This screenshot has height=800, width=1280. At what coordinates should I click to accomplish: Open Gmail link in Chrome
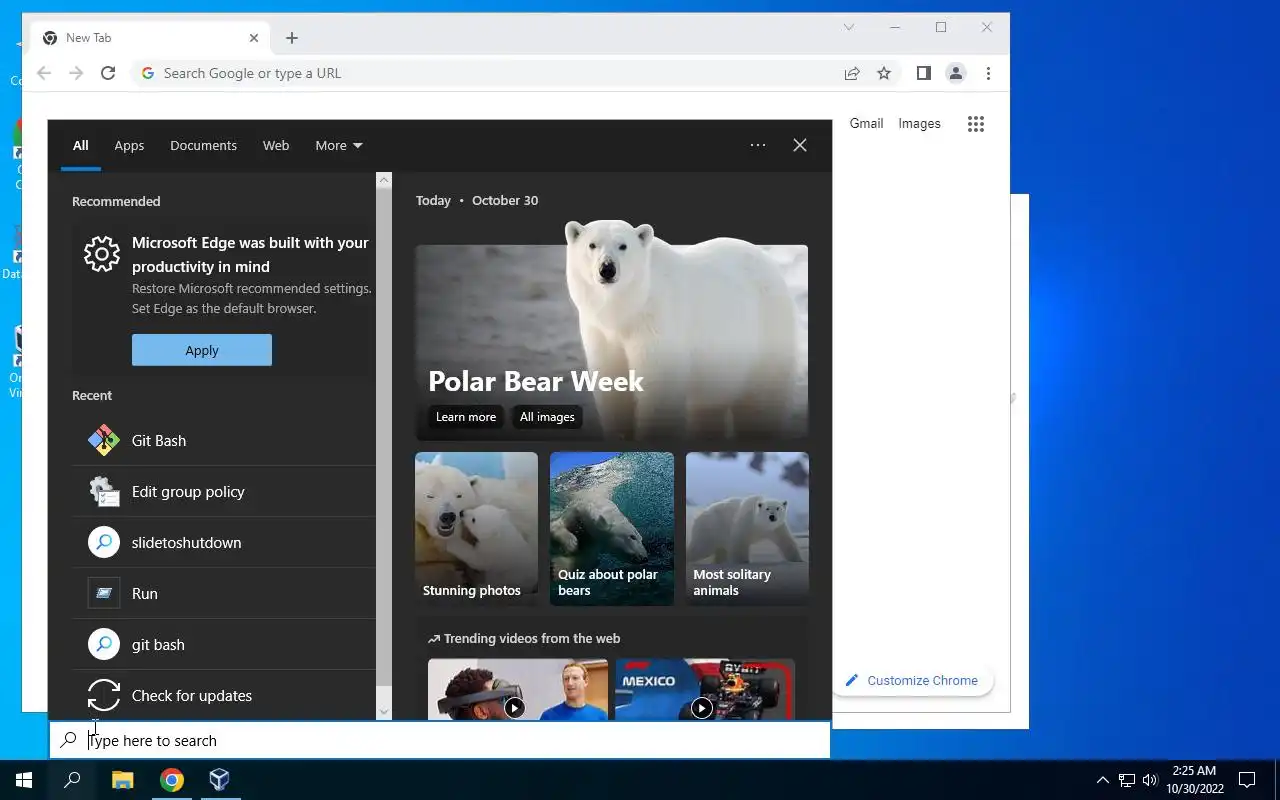(866, 124)
